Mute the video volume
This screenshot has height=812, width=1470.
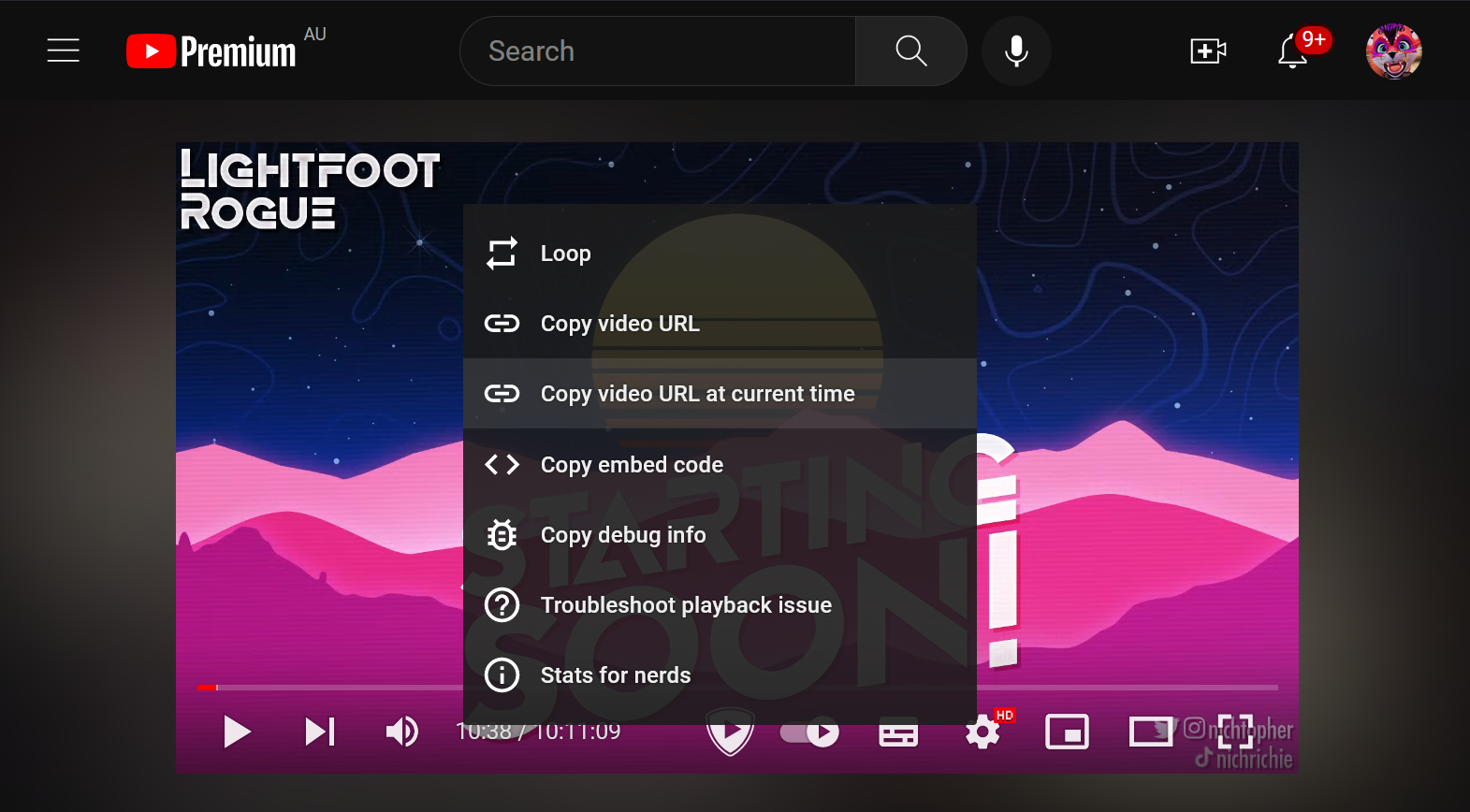401,732
